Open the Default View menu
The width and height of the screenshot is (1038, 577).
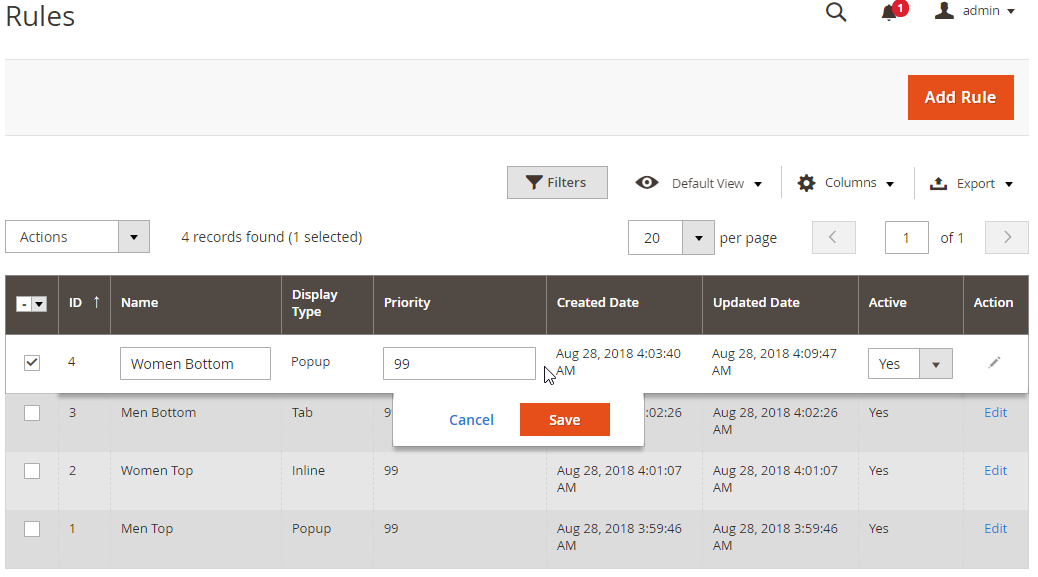tap(699, 183)
